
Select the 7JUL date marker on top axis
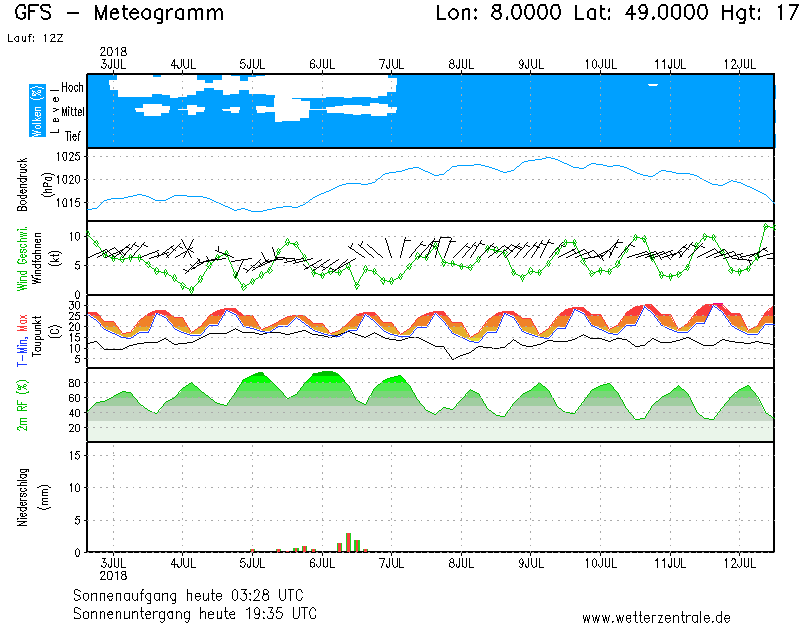391,63
